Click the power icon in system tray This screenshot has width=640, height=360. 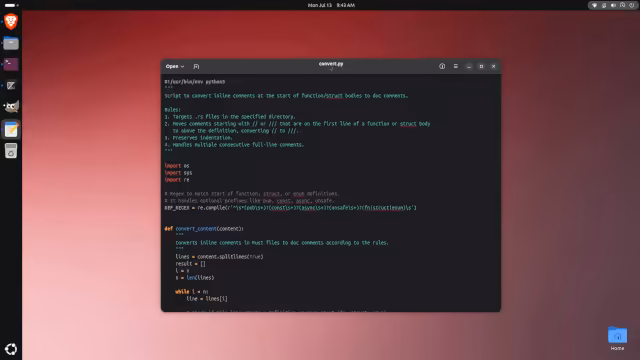[x=631, y=5]
